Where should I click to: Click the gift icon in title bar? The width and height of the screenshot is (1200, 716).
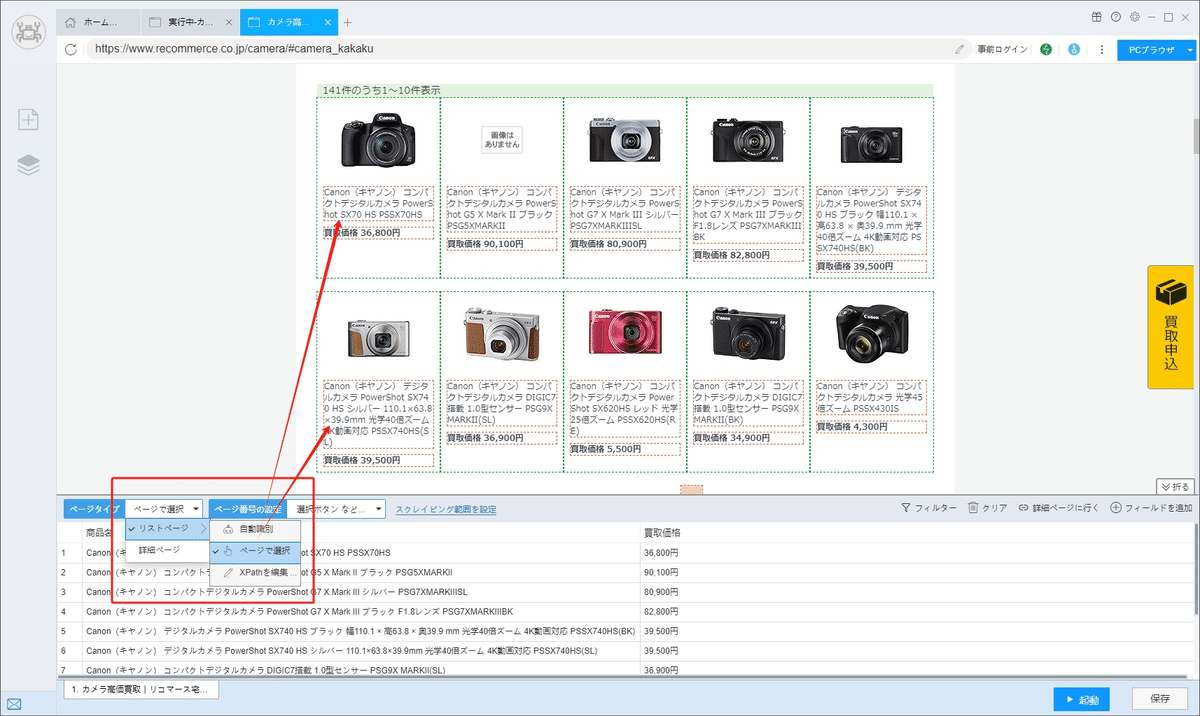1097,17
